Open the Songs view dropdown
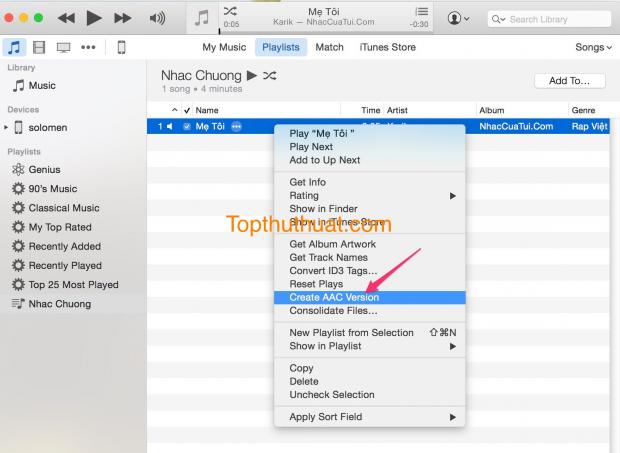 (x=593, y=47)
